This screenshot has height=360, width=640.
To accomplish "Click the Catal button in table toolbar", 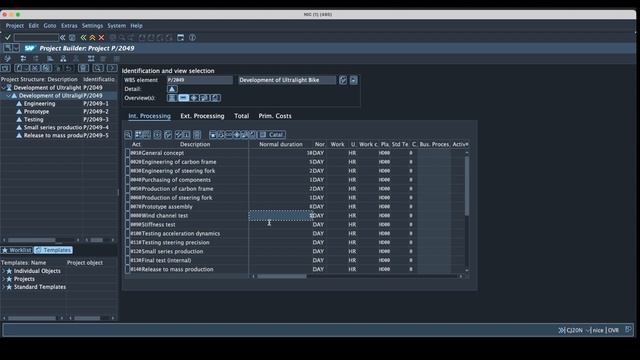I will [272, 135].
